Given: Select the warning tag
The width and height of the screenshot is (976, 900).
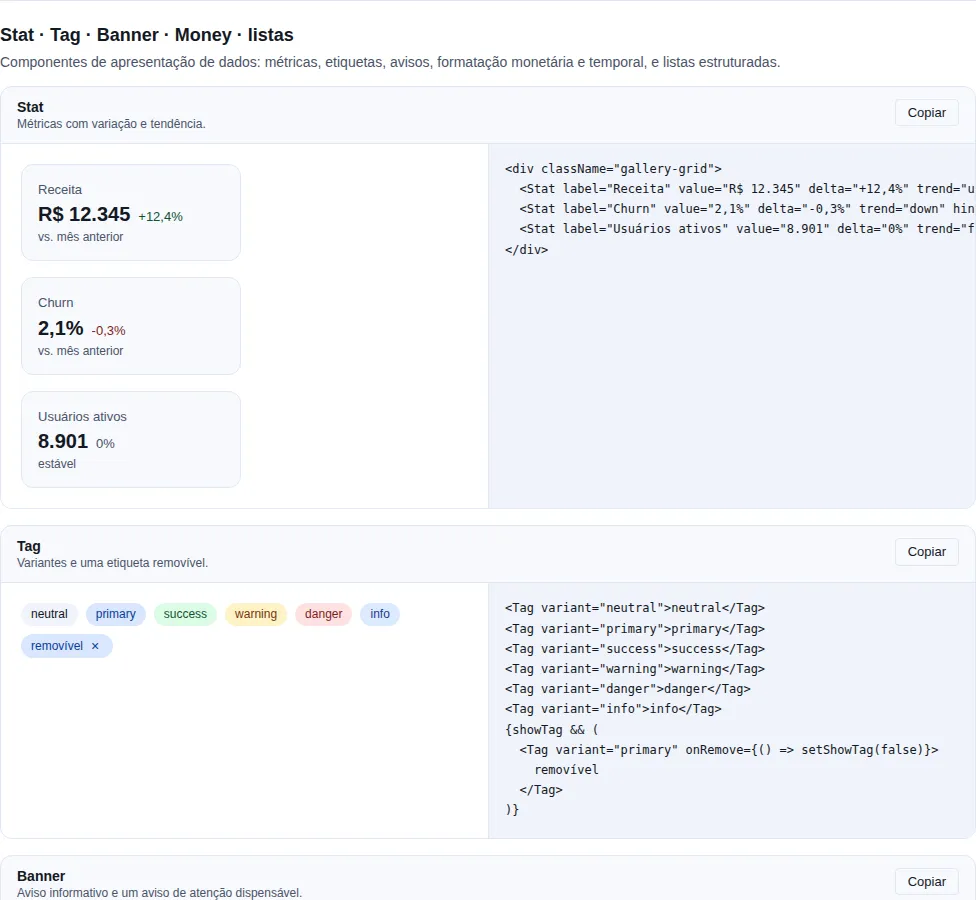Looking at the screenshot, I should (x=256, y=614).
